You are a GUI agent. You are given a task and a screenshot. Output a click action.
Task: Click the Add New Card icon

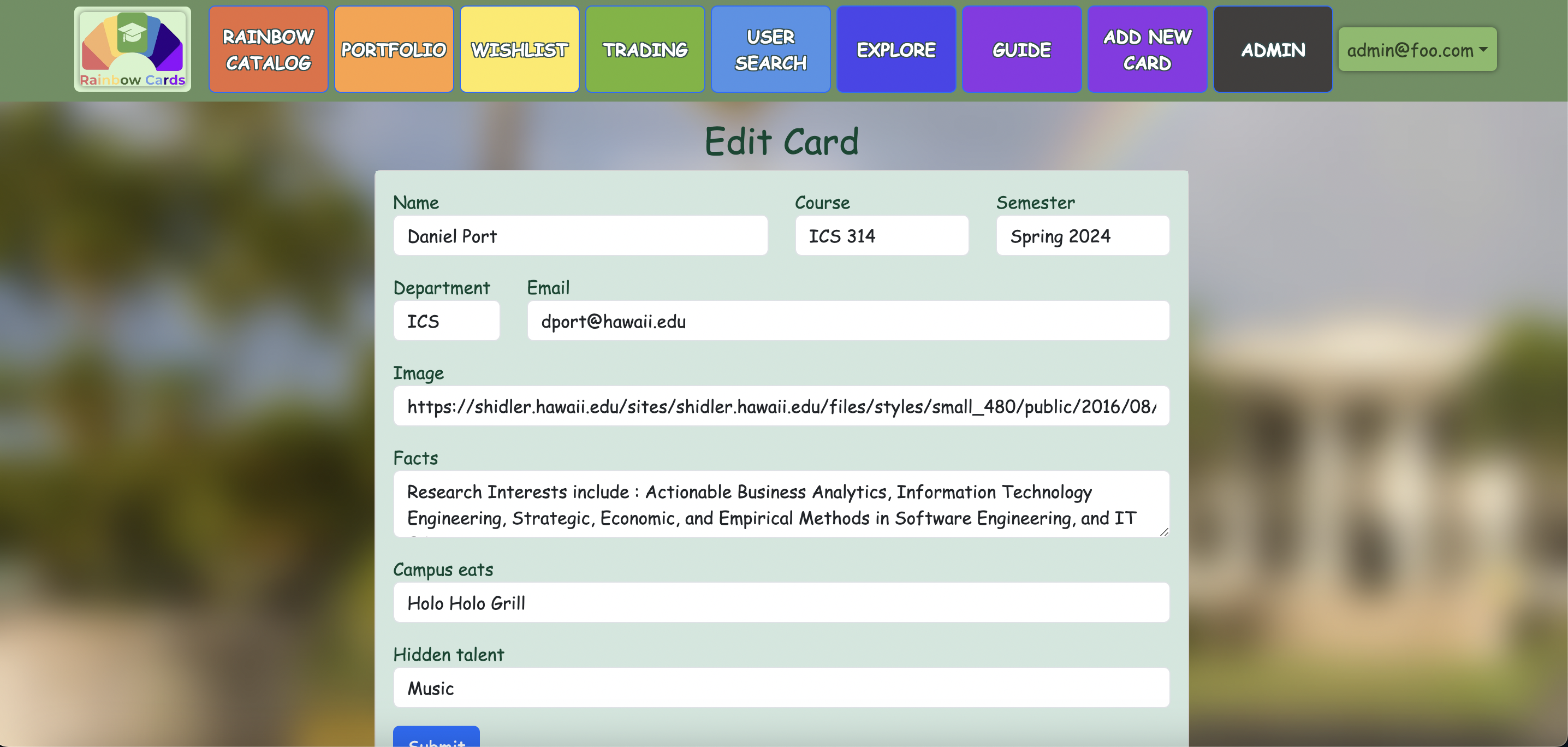(x=1147, y=49)
